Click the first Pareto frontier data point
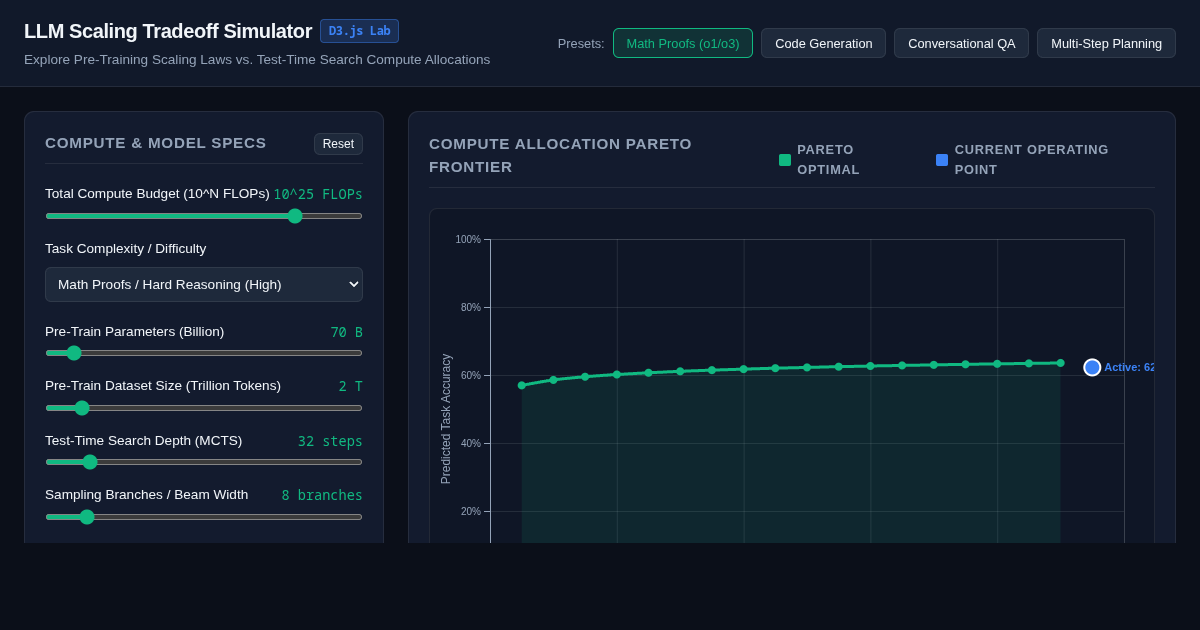 [522, 385]
